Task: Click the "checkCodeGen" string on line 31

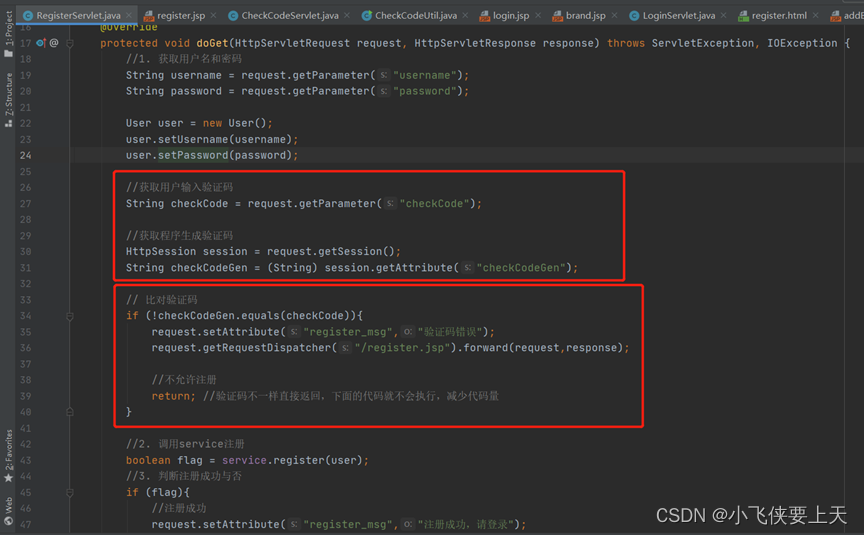Action: [521, 268]
